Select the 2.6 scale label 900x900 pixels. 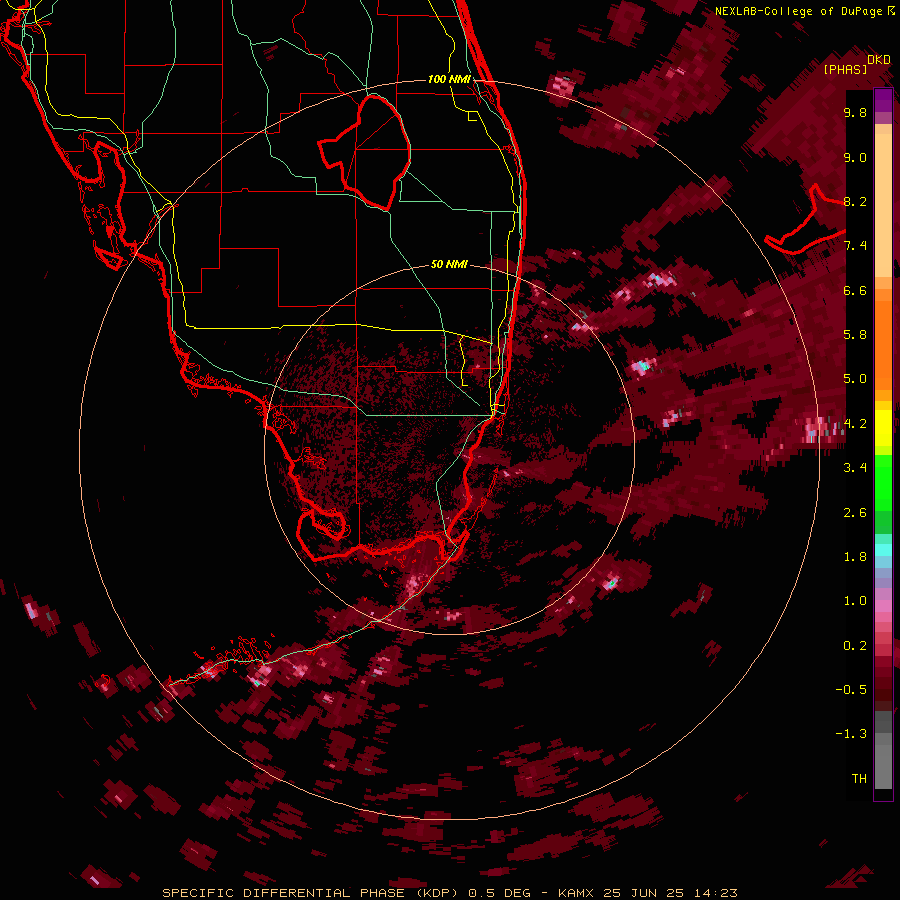tap(855, 513)
